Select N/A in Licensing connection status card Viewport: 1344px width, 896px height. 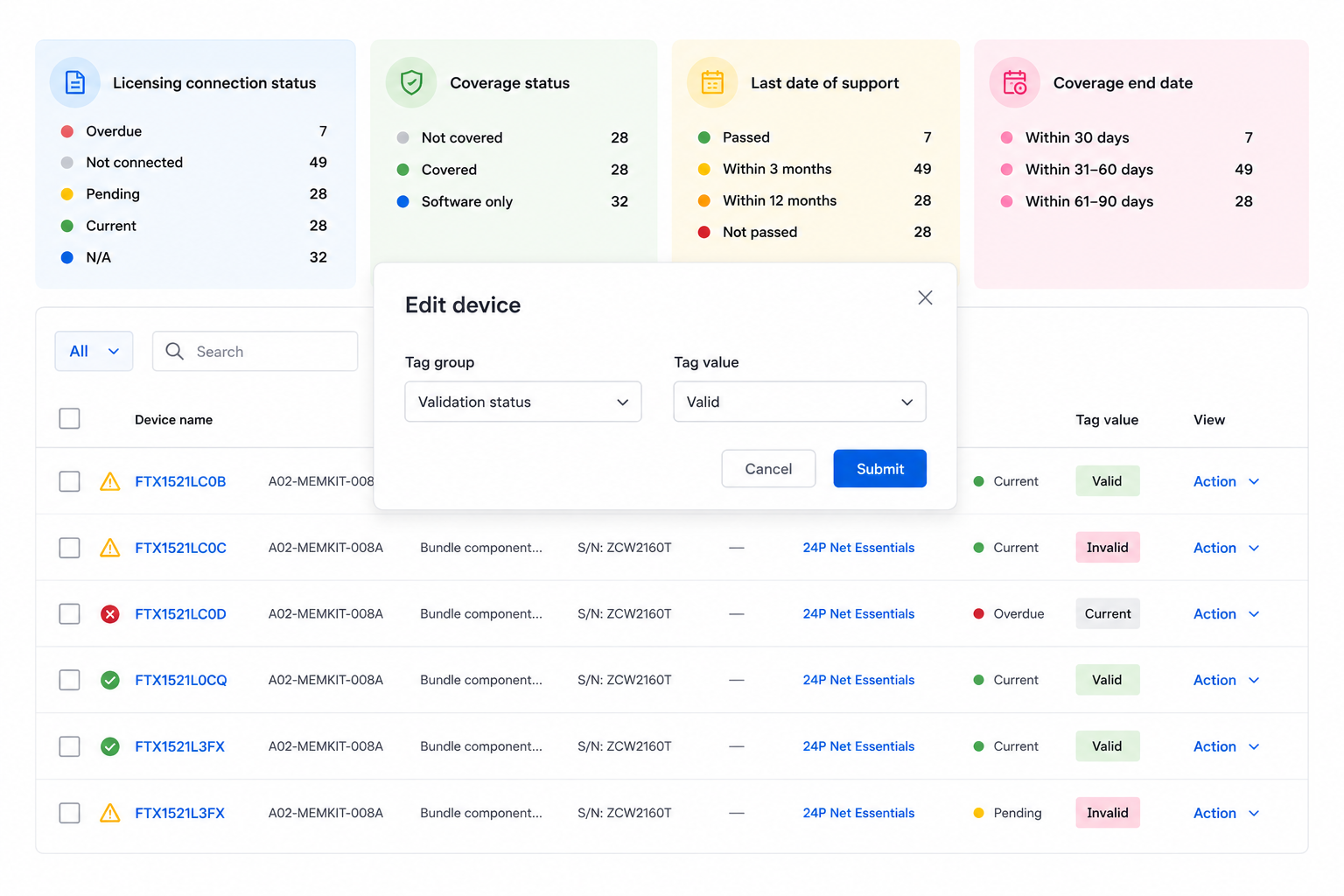coord(194,257)
